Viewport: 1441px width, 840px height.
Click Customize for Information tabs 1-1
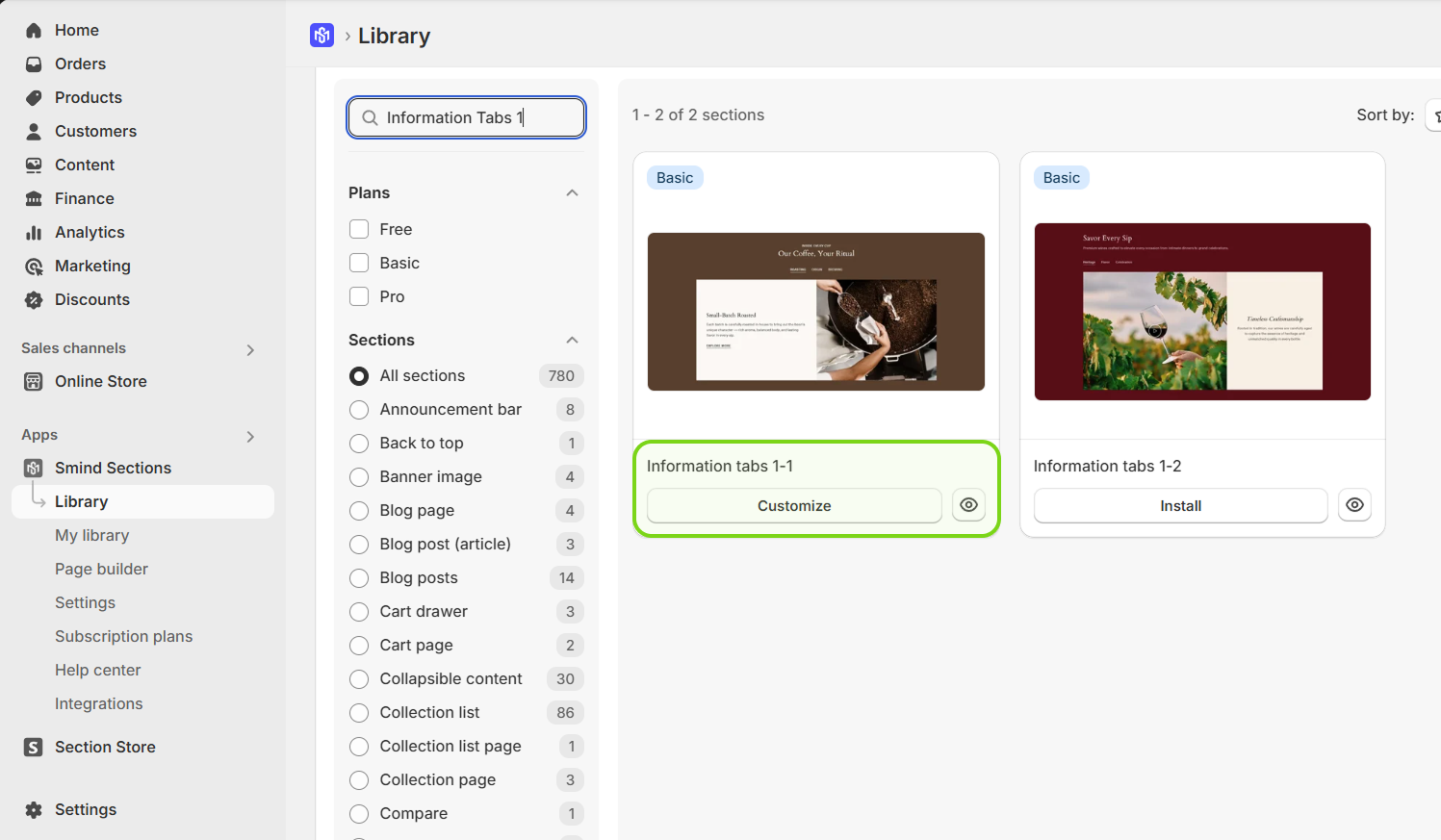pos(793,506)
